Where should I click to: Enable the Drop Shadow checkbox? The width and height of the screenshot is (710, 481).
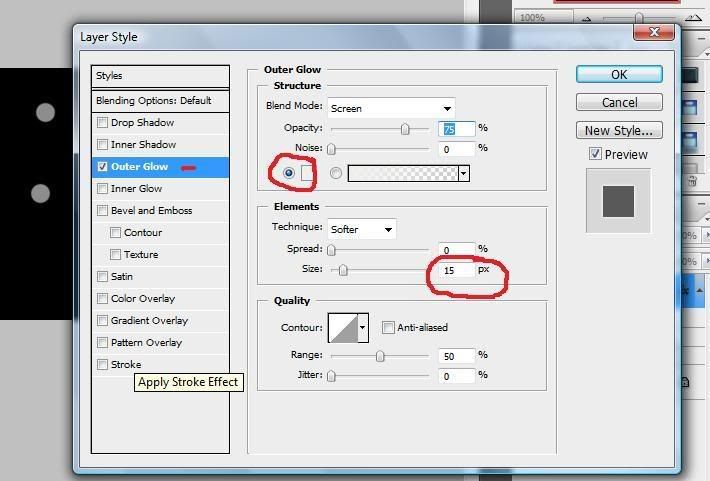pyautogui.click(x=103, y=123)
